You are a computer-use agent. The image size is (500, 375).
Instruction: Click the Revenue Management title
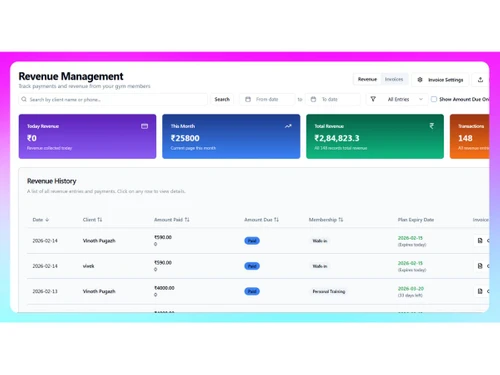(x=71, y=76)
